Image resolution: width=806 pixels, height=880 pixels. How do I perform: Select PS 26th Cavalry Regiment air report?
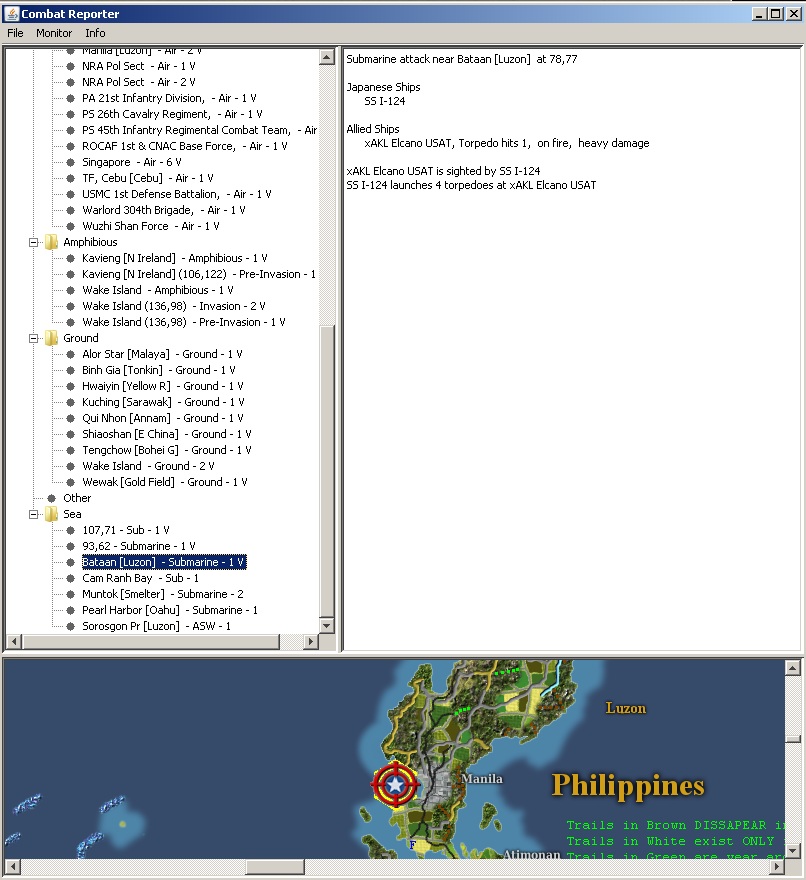pos(172,114)
